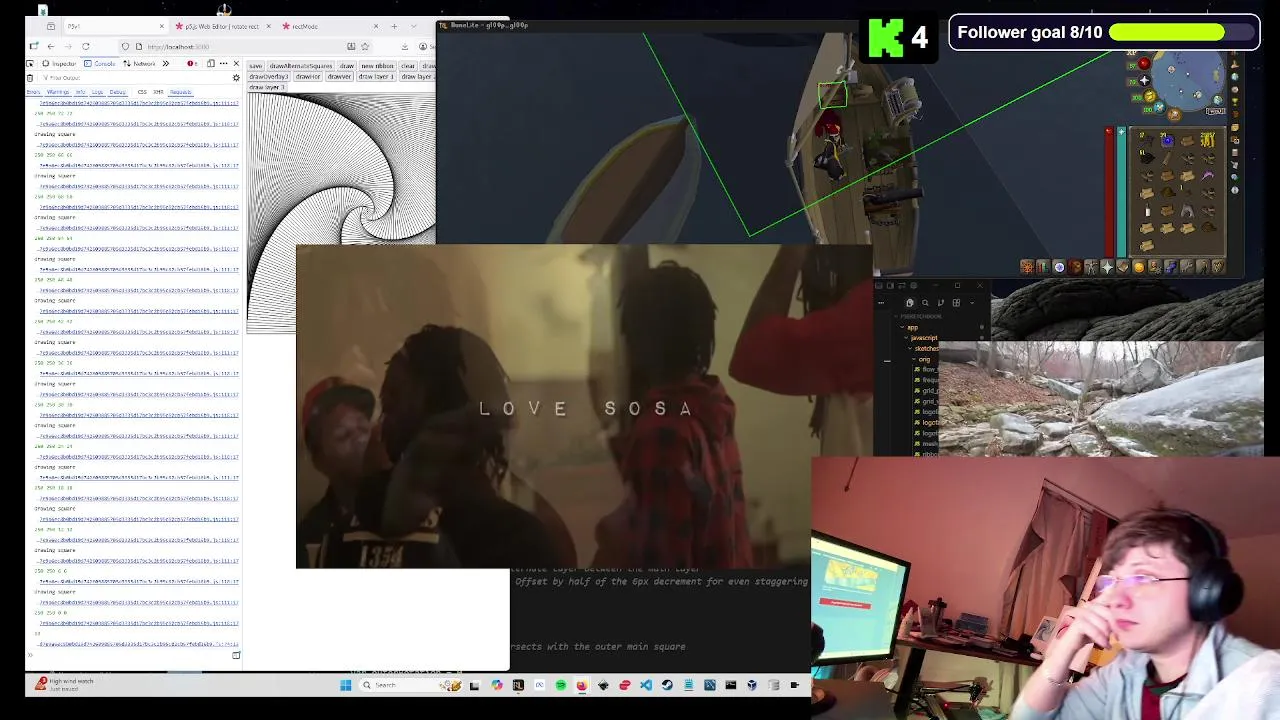Bookmark the page with the star icon
Viewport: 1280px width, 720px height.
click(365, 46)
